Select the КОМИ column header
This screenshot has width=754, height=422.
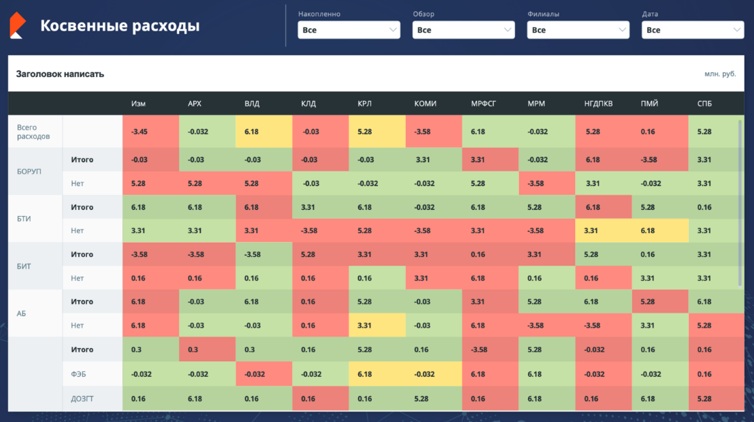point(425,104)
